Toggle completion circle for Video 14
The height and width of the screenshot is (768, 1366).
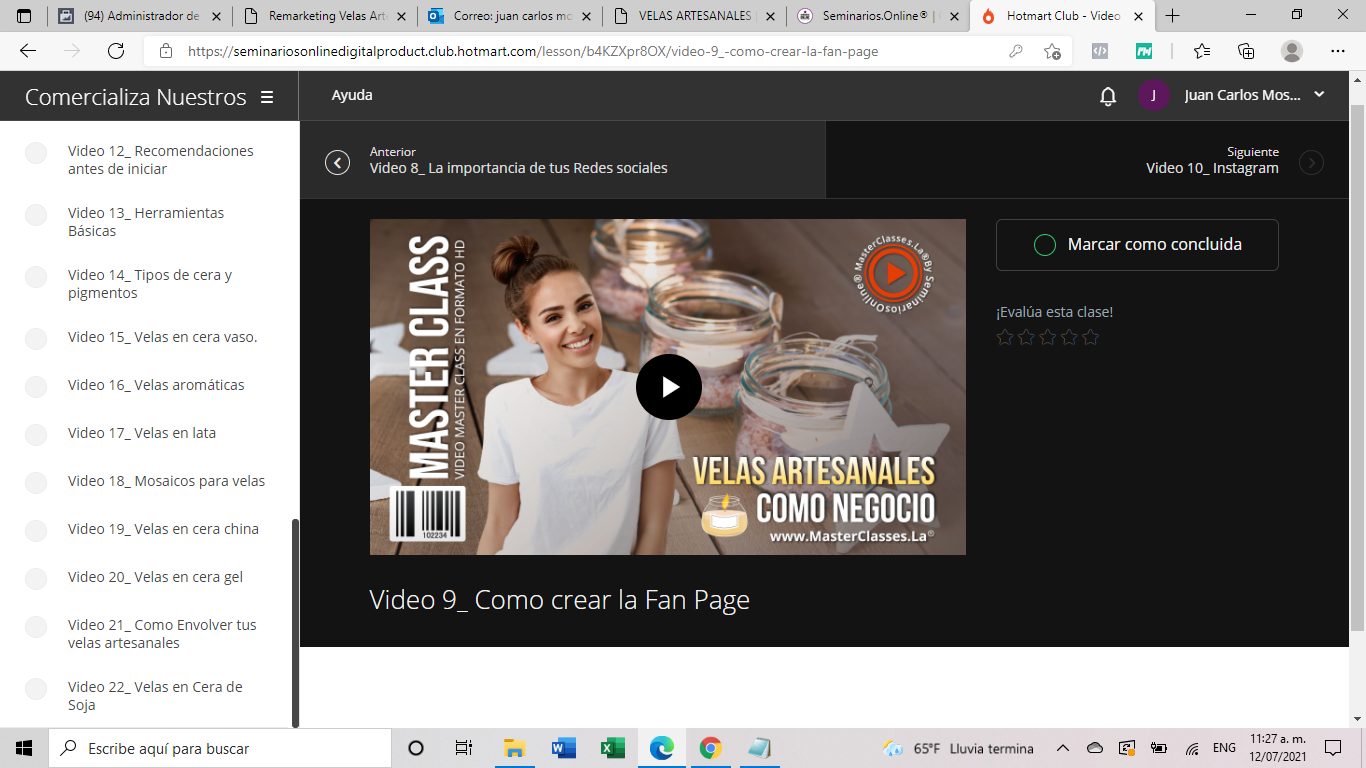point(36,277)
